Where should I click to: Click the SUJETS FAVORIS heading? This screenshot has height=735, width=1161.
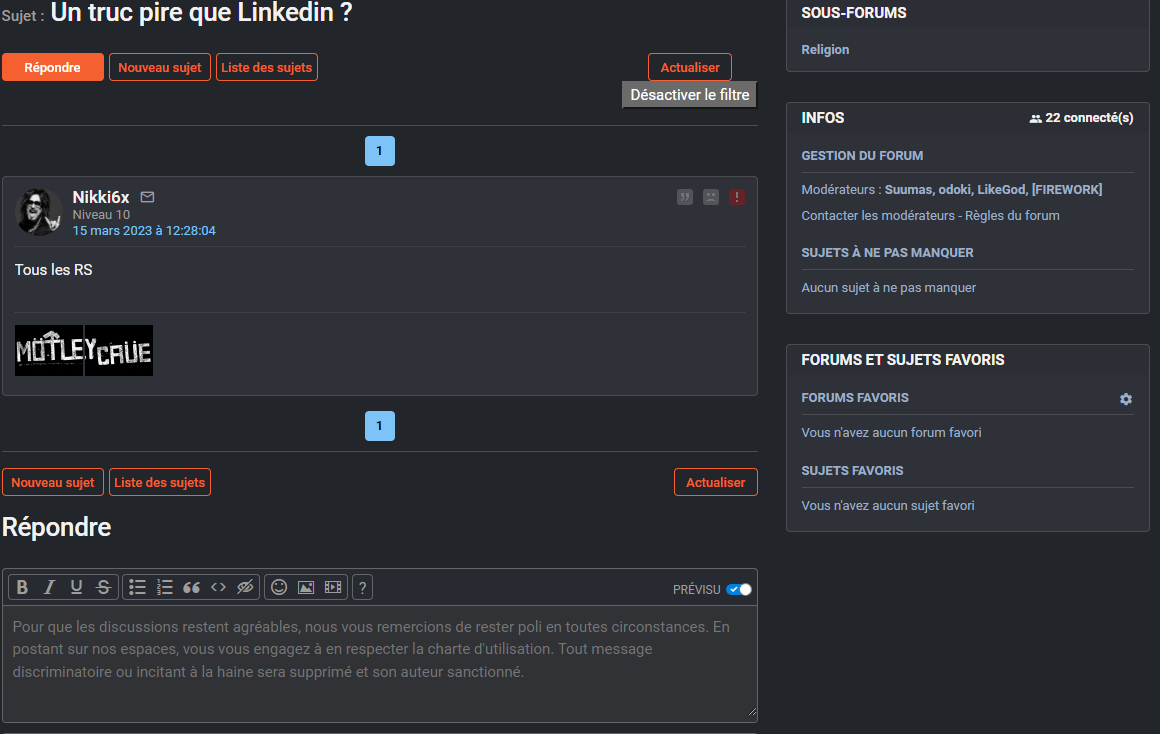click(852, 471)
